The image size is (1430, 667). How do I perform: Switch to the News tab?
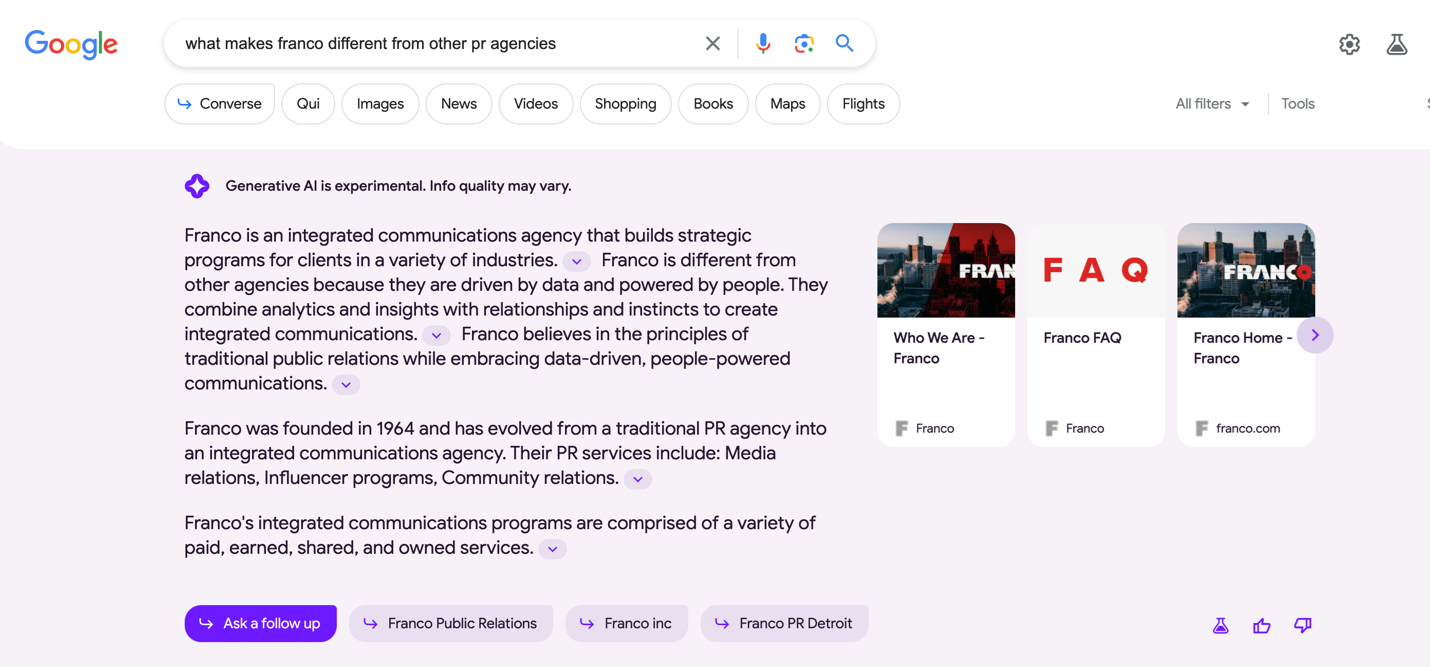point(459,104)
